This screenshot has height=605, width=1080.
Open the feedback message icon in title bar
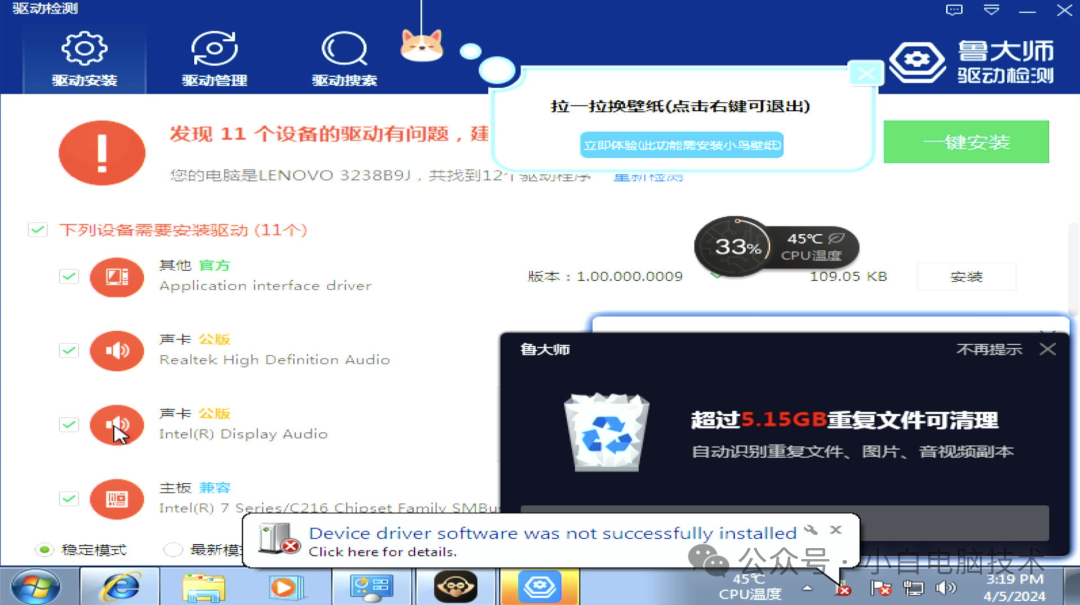point(954,10)
